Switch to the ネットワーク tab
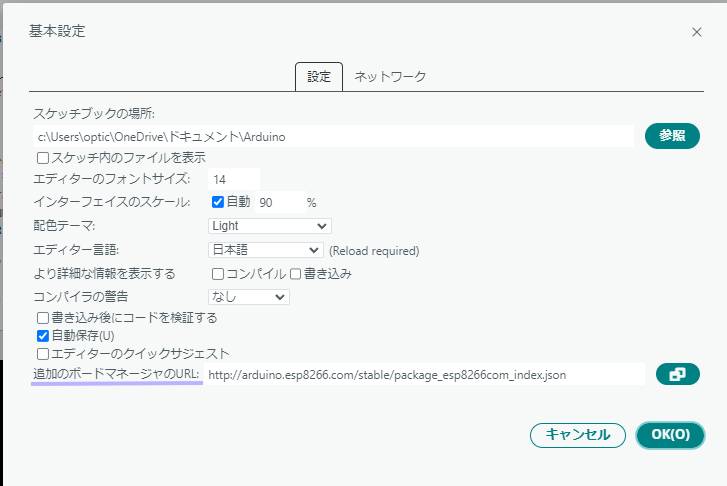The height and width of the screenshot is (486, 727). pos(390,77)
